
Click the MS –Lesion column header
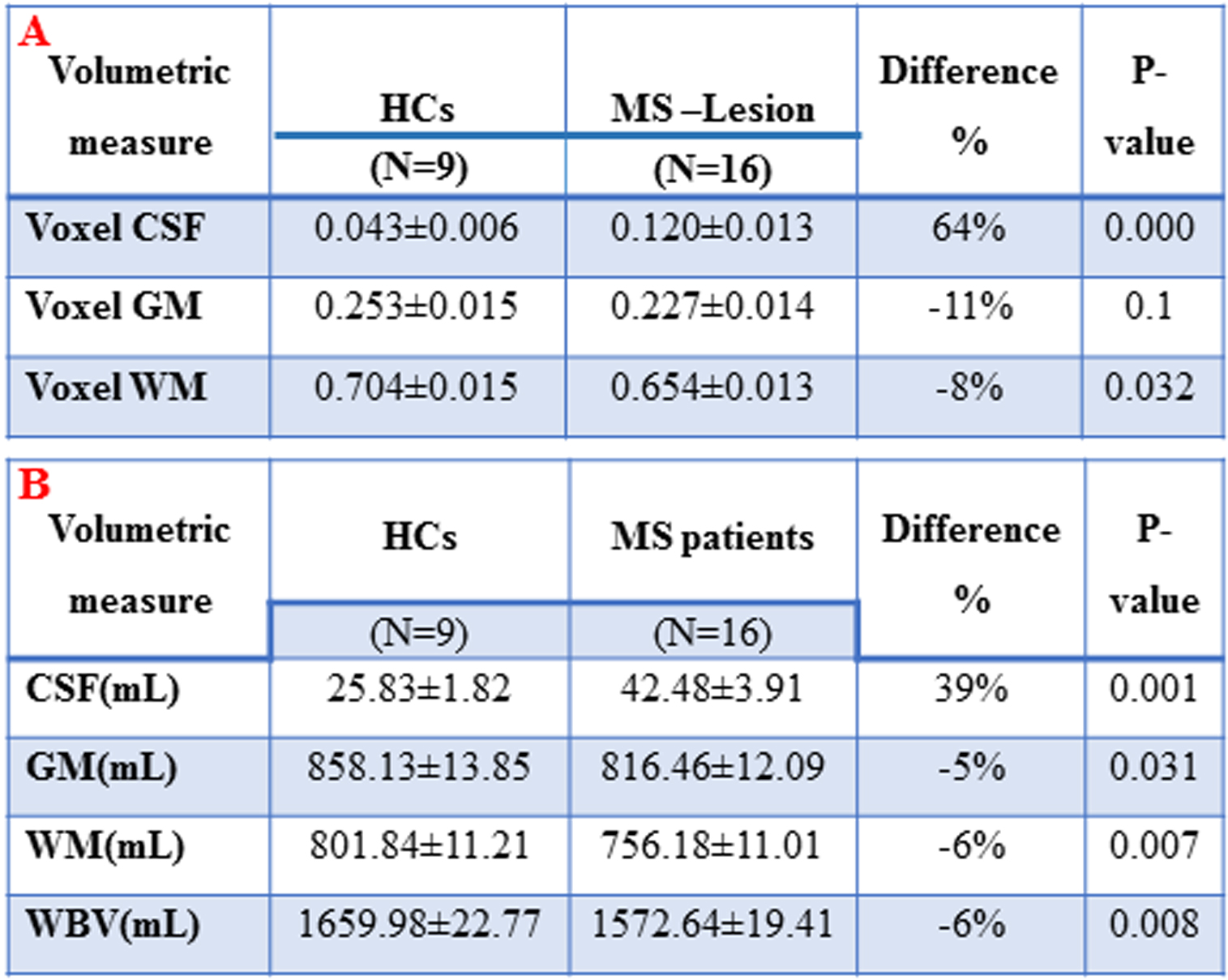click(712, 109)
